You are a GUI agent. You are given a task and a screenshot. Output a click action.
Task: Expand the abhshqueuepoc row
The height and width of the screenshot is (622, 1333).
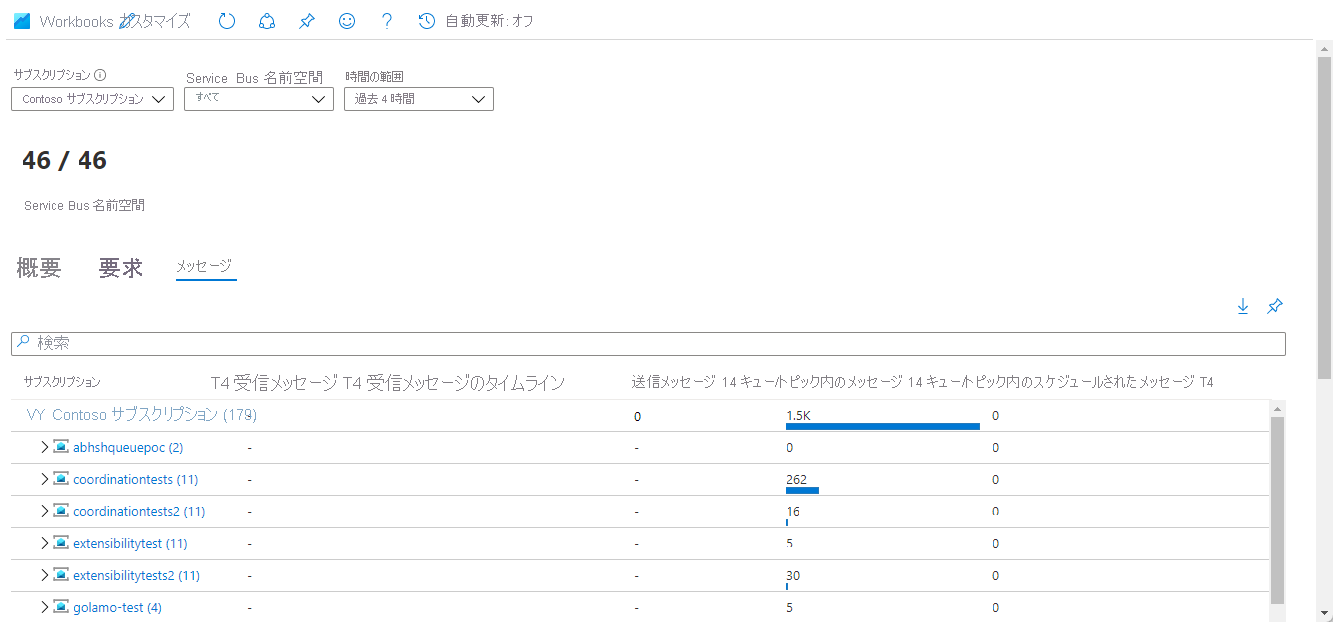[x=44, y=447]
